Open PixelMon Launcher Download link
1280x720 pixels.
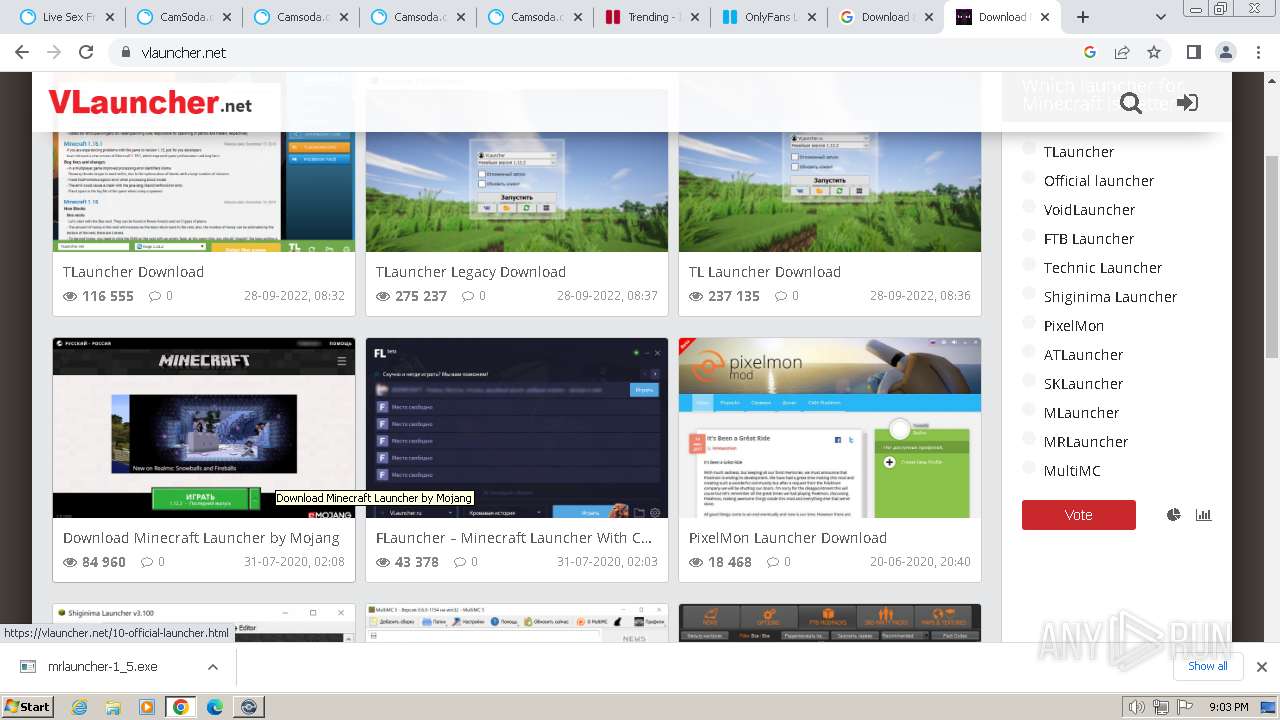(x=788, y=538)
